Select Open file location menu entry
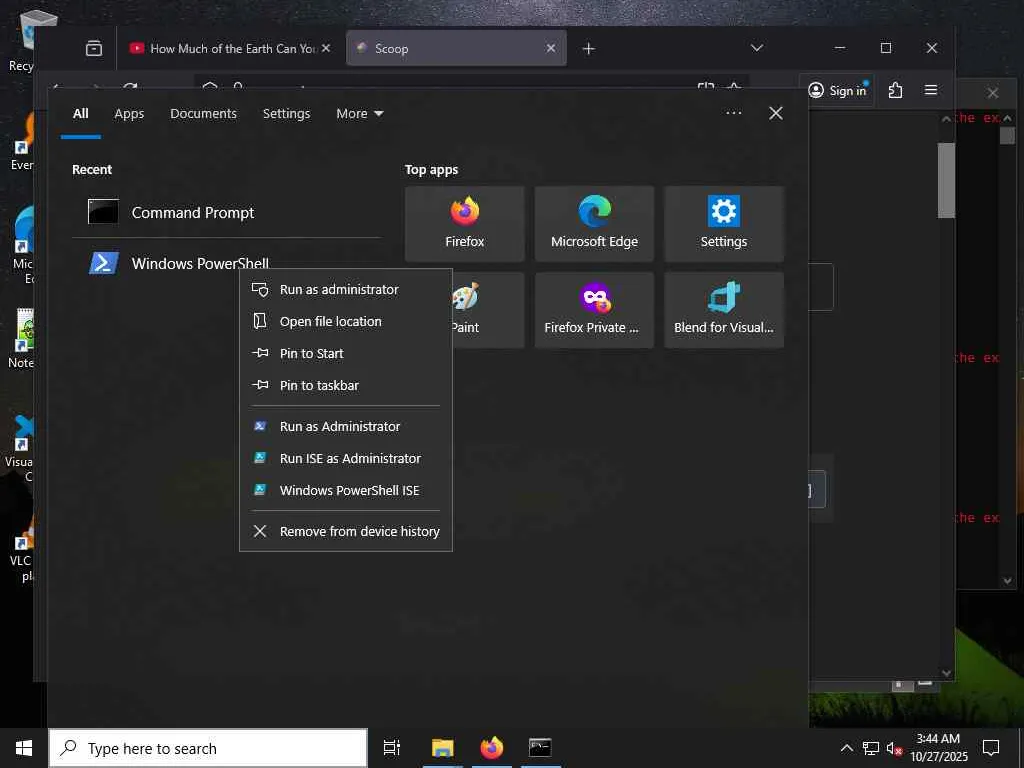 click(x=345, y=321)
